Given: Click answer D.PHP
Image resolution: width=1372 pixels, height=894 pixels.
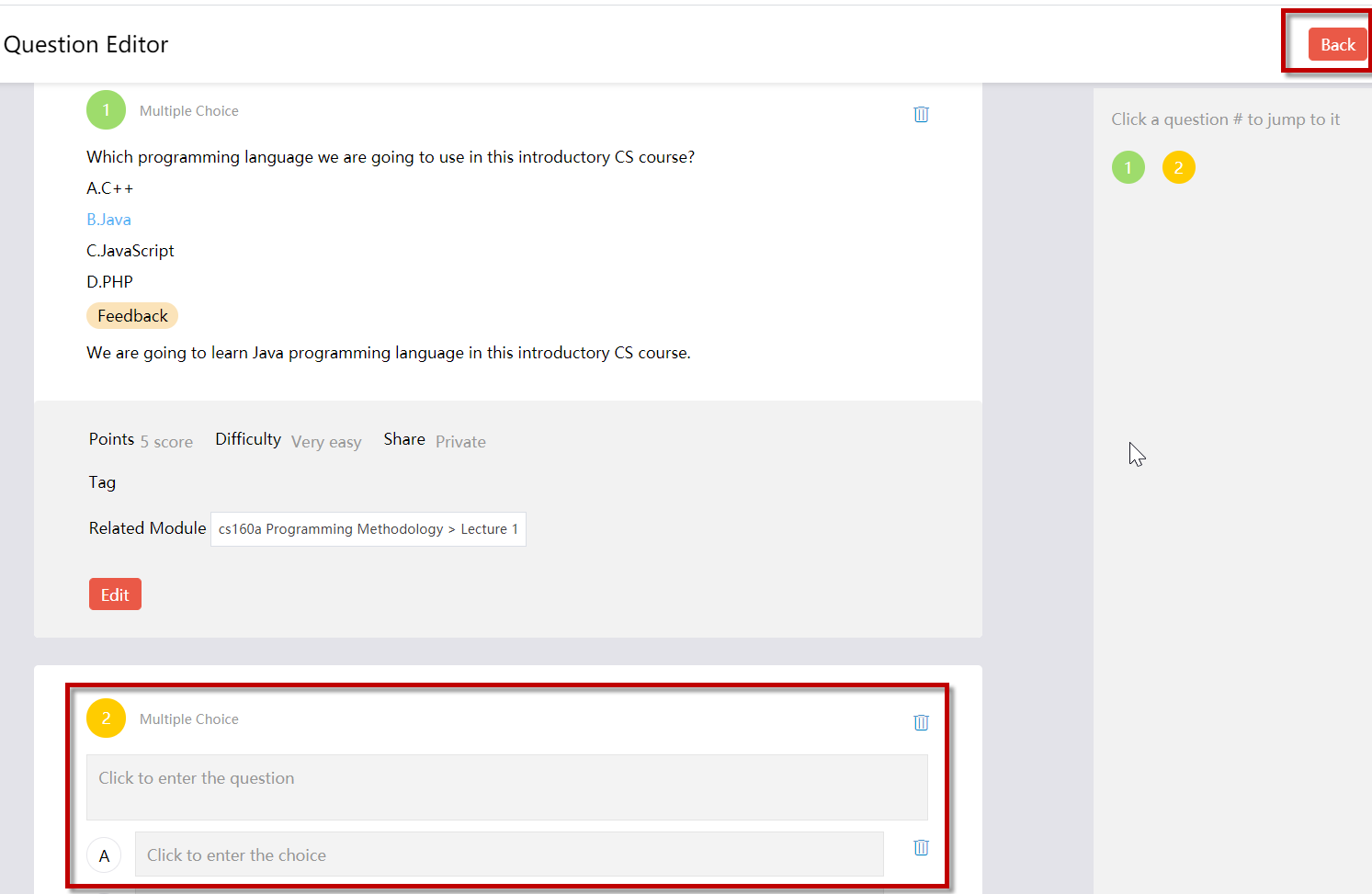Looking at the screenshot, I should 109,282.
